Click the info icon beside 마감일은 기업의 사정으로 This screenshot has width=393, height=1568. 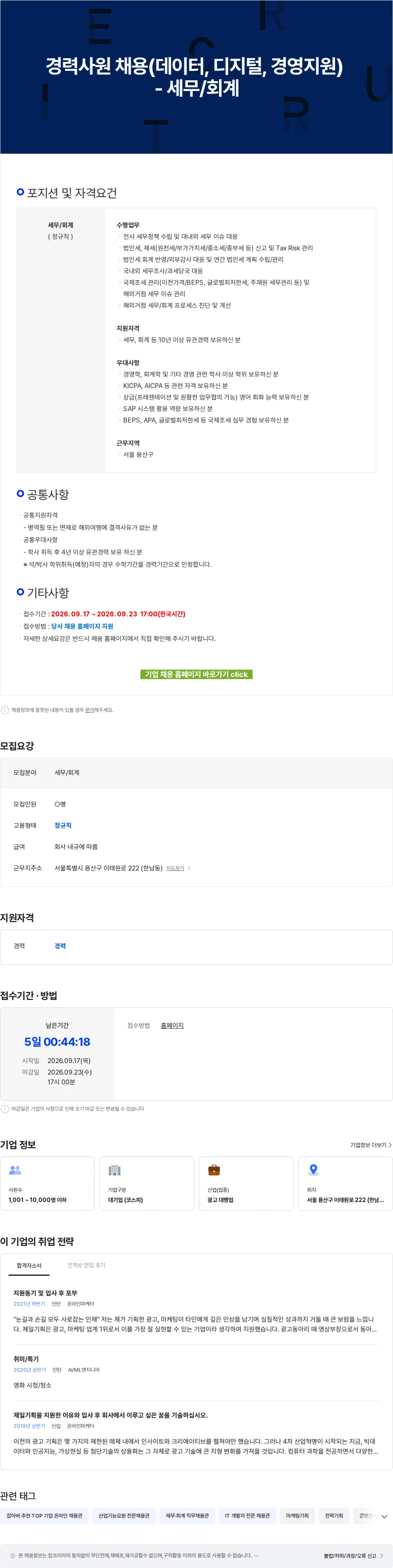pos(5,1109)
